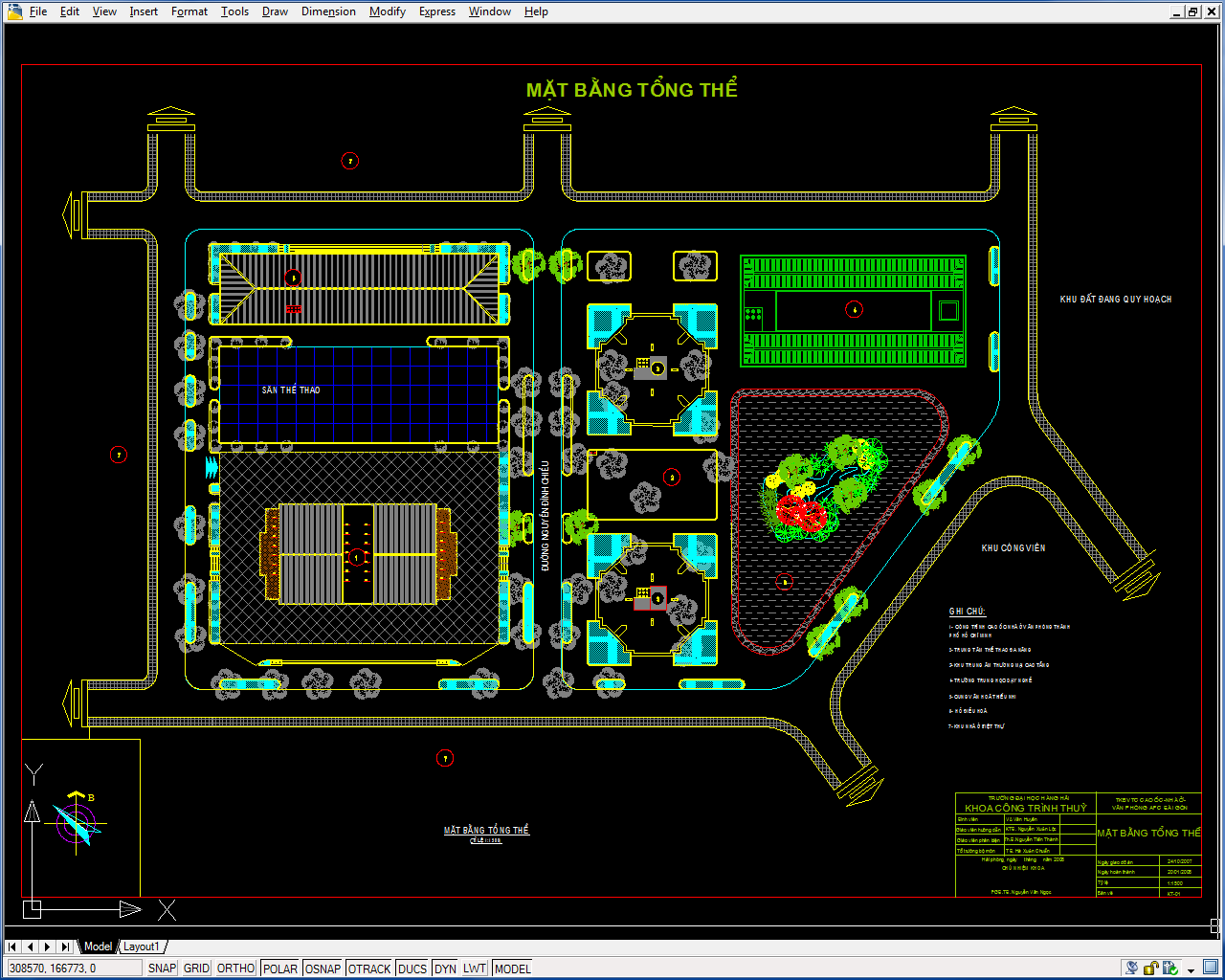
Task: Toggle ORTHO mode in status bar
Action: pos(235,969)
